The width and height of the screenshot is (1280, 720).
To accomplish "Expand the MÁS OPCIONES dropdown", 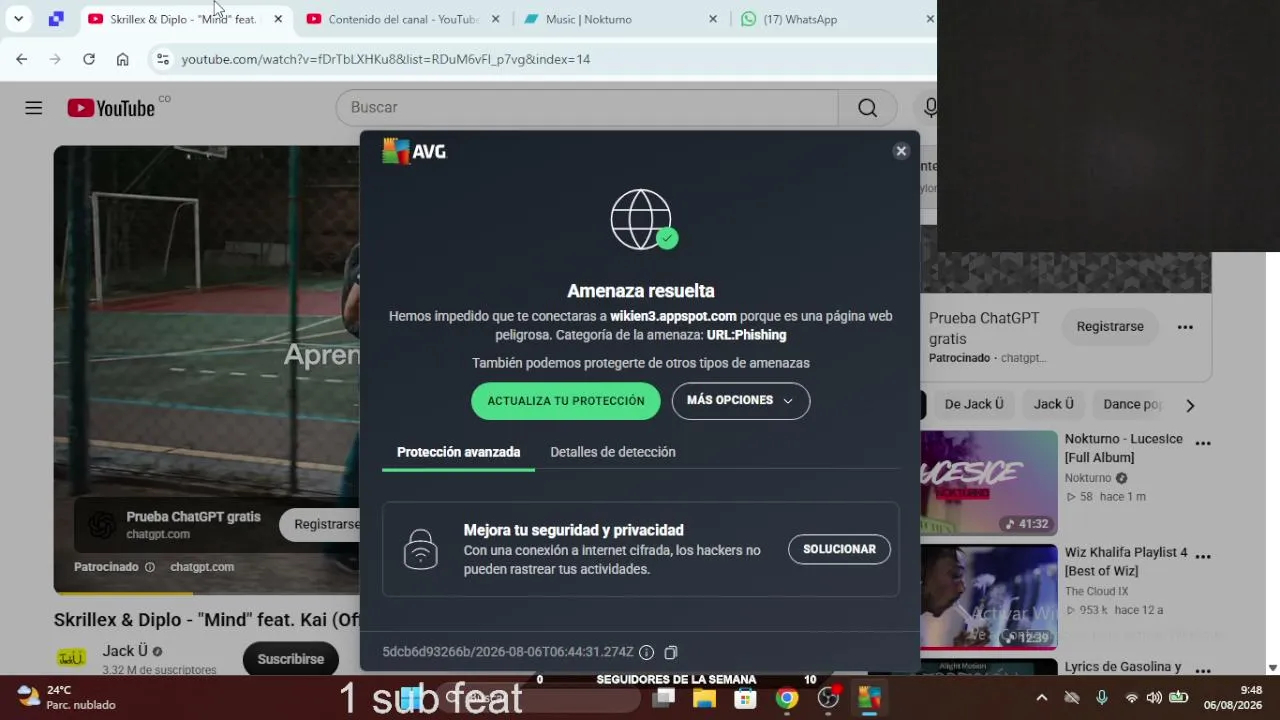I will click(741, 401).
